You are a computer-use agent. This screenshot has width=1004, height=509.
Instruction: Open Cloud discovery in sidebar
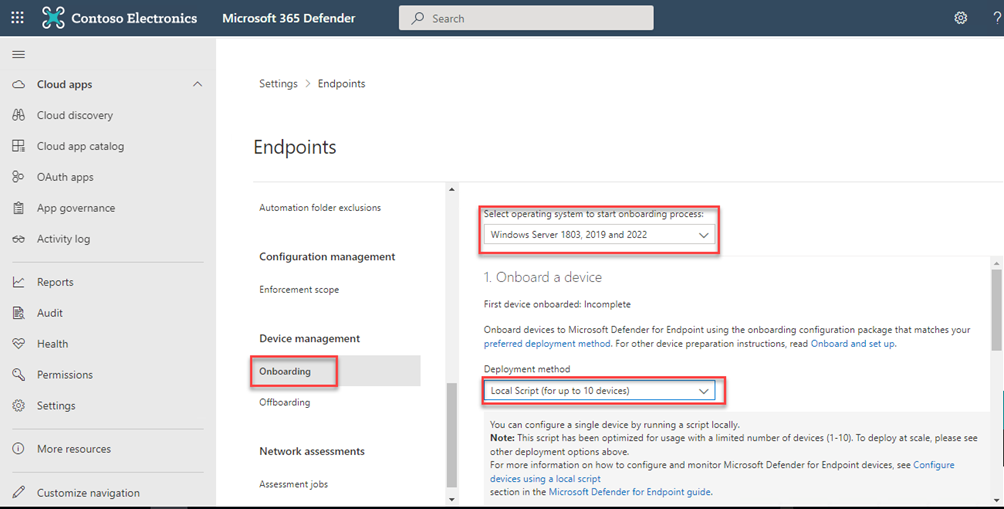[x=74, y=115]
